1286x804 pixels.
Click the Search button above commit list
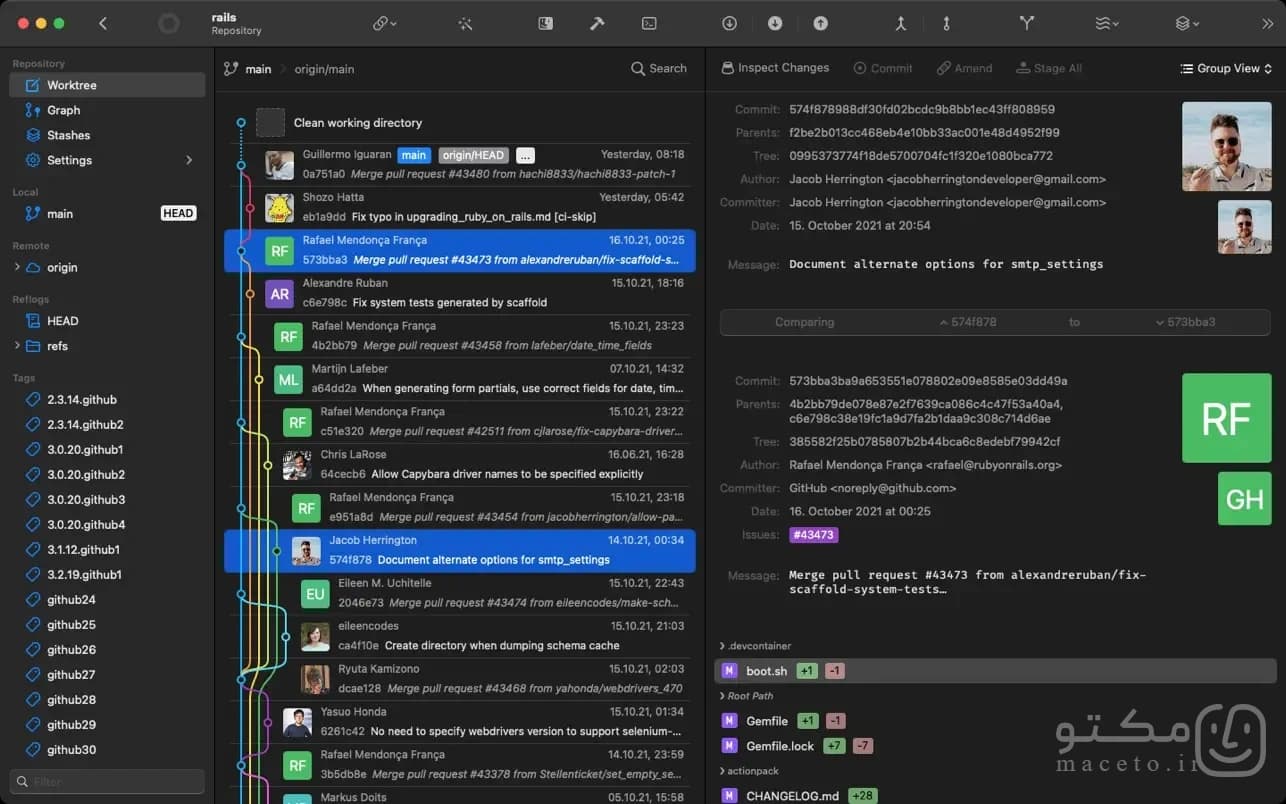click(659, 68)
